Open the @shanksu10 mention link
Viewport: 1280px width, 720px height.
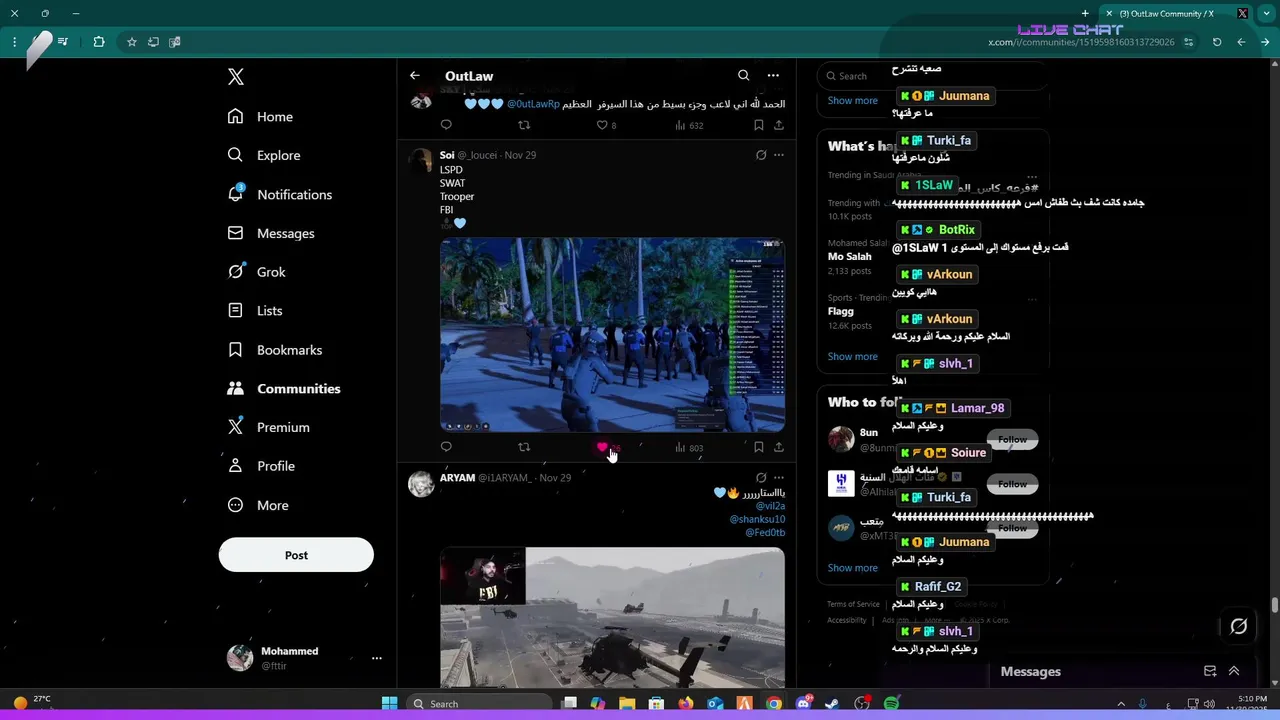pos(757,519)
